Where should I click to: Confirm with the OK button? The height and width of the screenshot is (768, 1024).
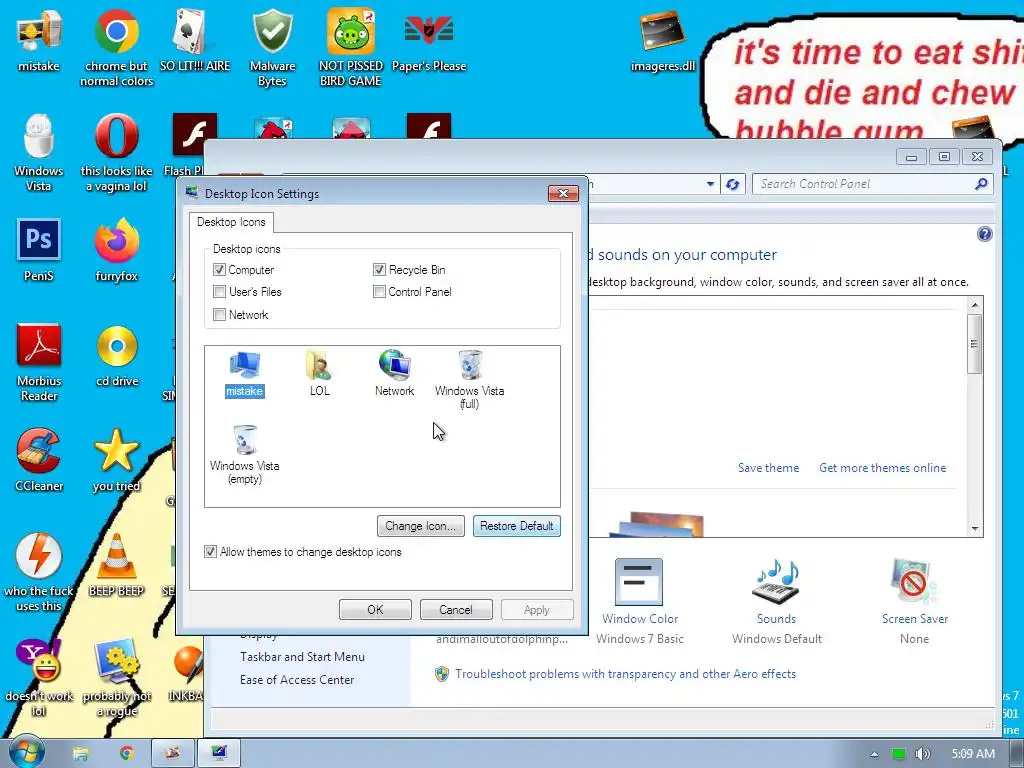tap(376, 609)
